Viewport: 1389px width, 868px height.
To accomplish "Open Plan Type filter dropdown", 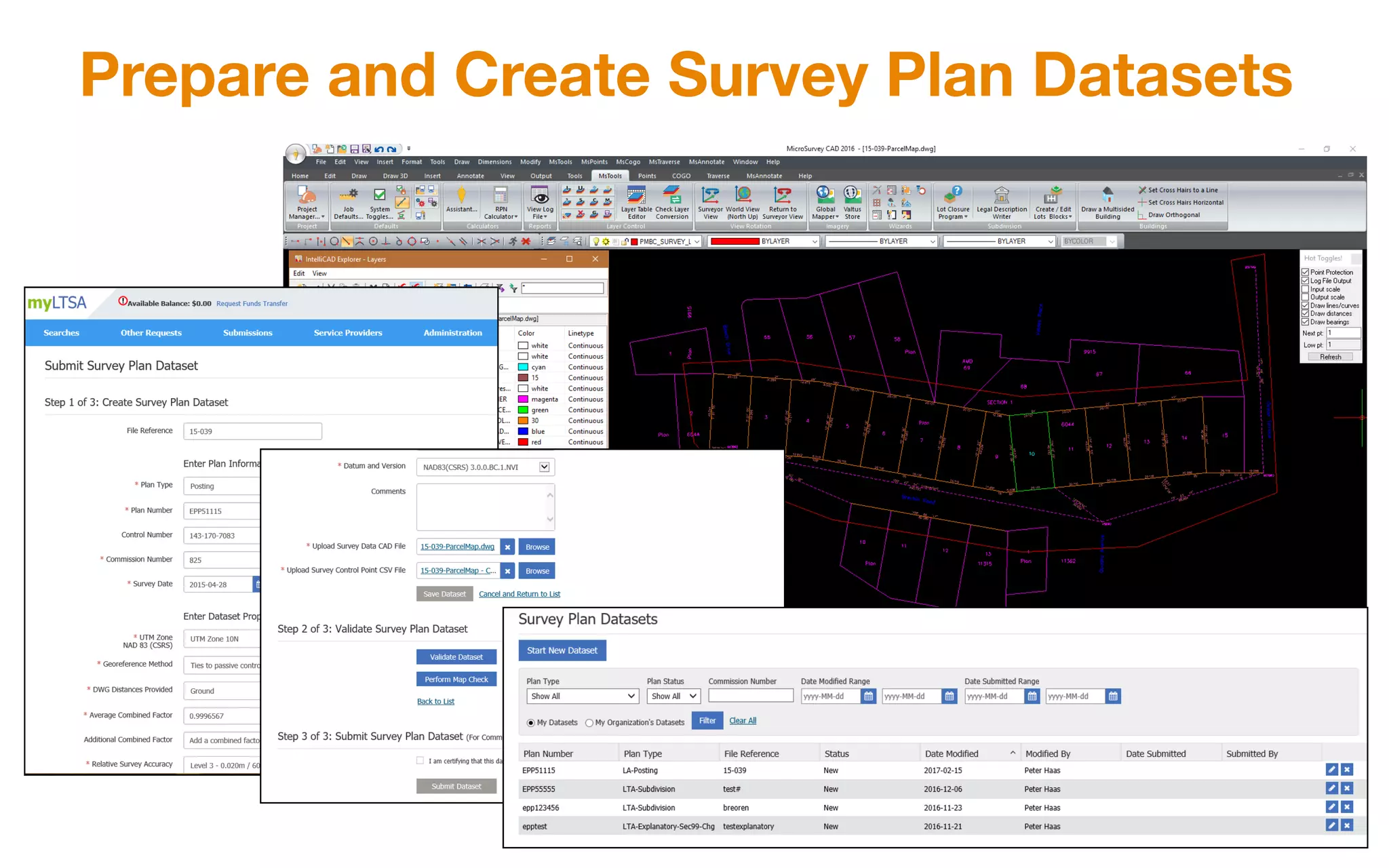I will tap(583, 696).
